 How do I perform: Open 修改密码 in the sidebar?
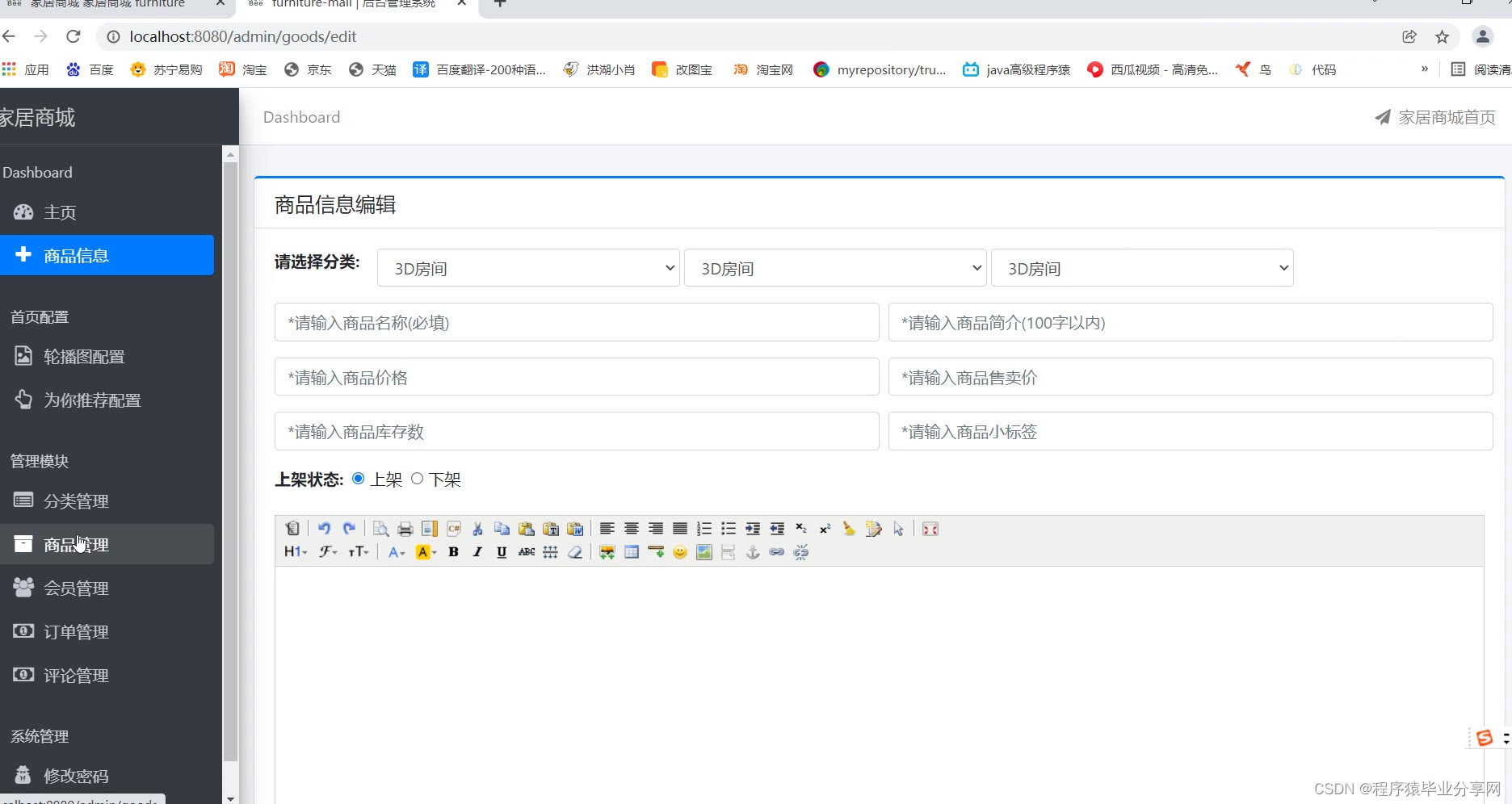[x=107, y=776]
